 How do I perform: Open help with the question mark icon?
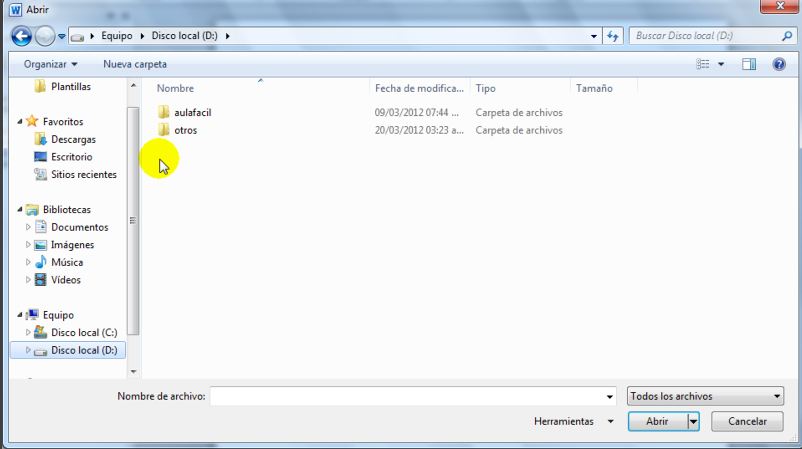click(779, 64)
